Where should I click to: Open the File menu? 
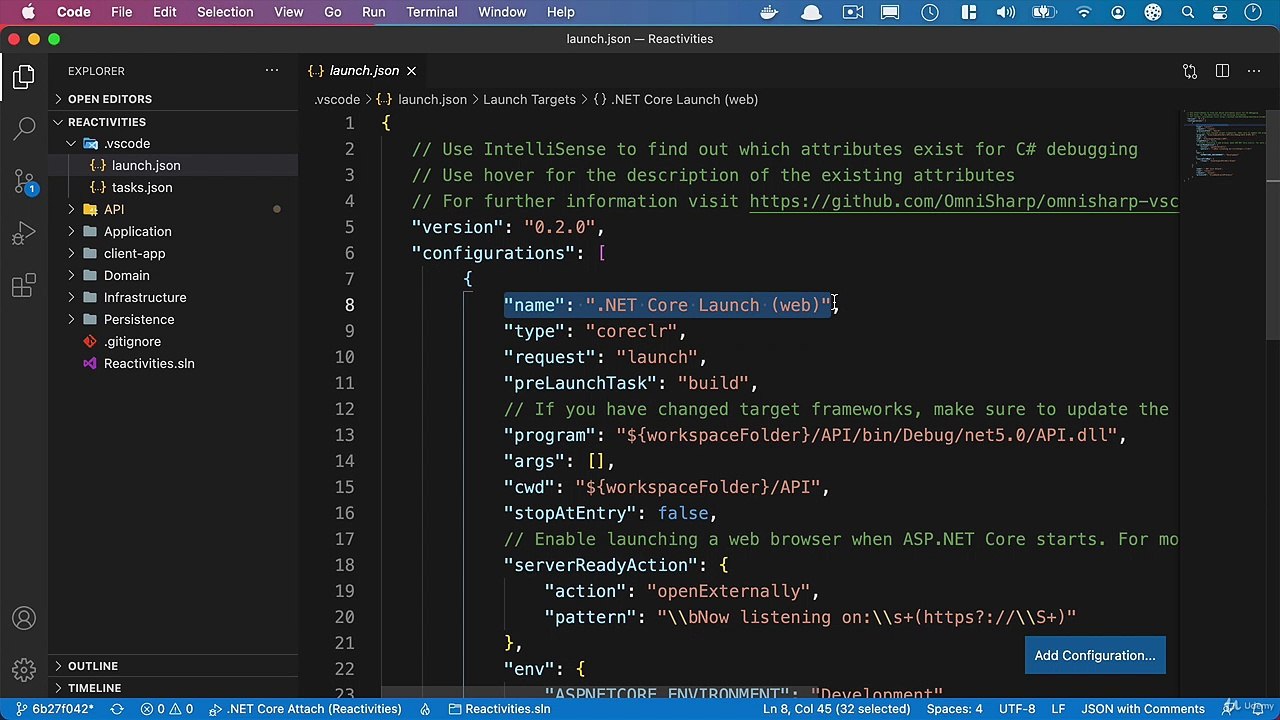click(x=121, y=12)
